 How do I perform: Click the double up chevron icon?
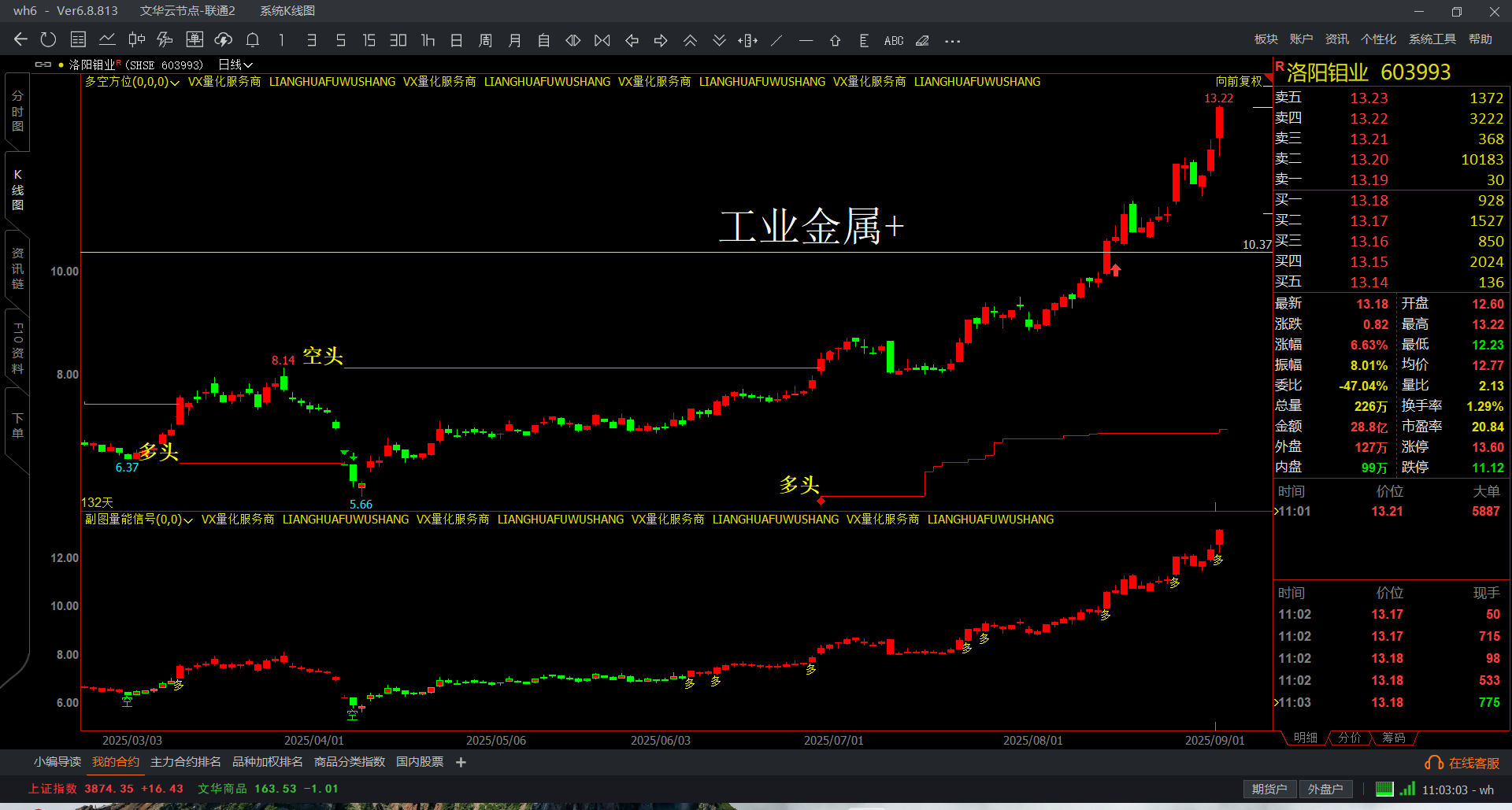click(690, 40)
